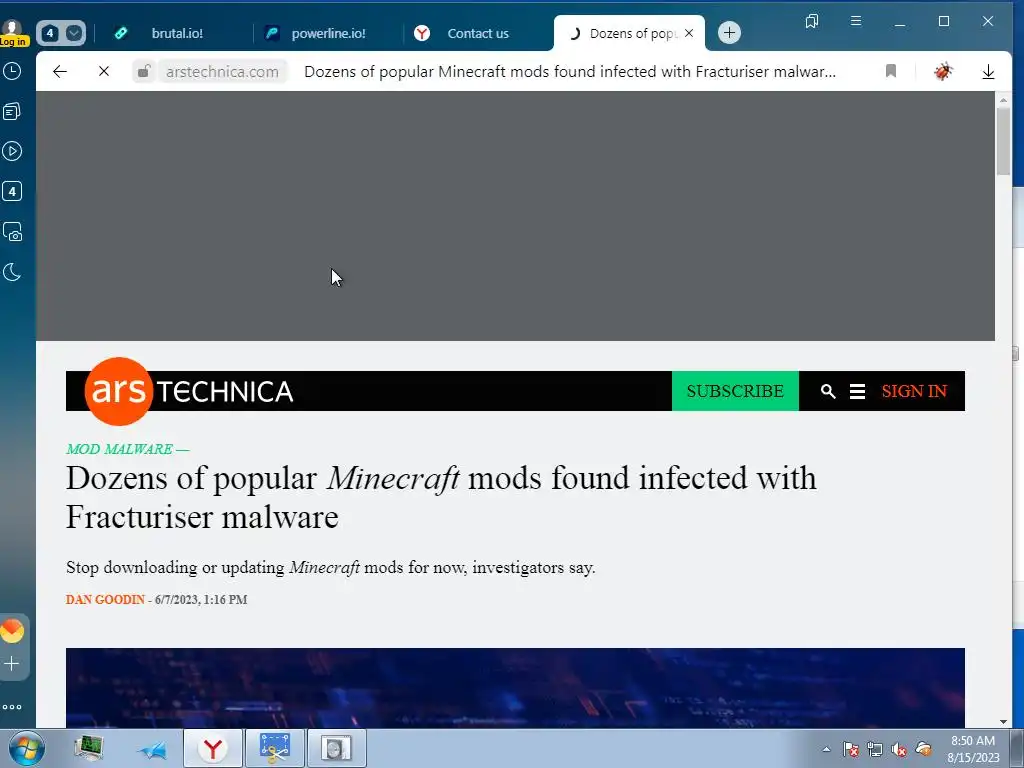1024x768 pixels.
Task: Add a sidebar item with plus icon
Action: point(12,664)
